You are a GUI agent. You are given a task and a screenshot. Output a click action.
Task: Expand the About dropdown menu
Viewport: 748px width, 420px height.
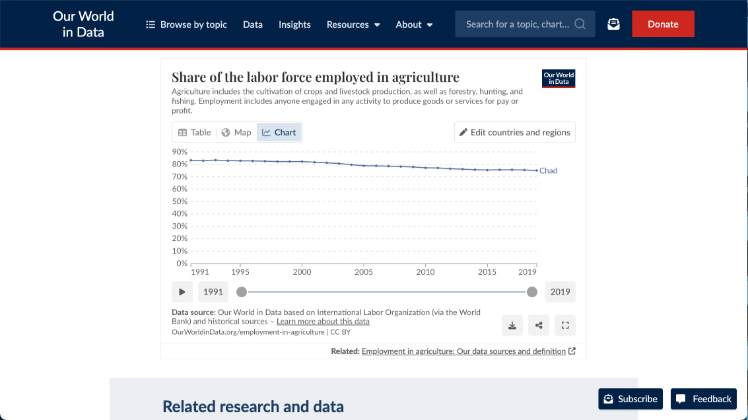[414, 24]
